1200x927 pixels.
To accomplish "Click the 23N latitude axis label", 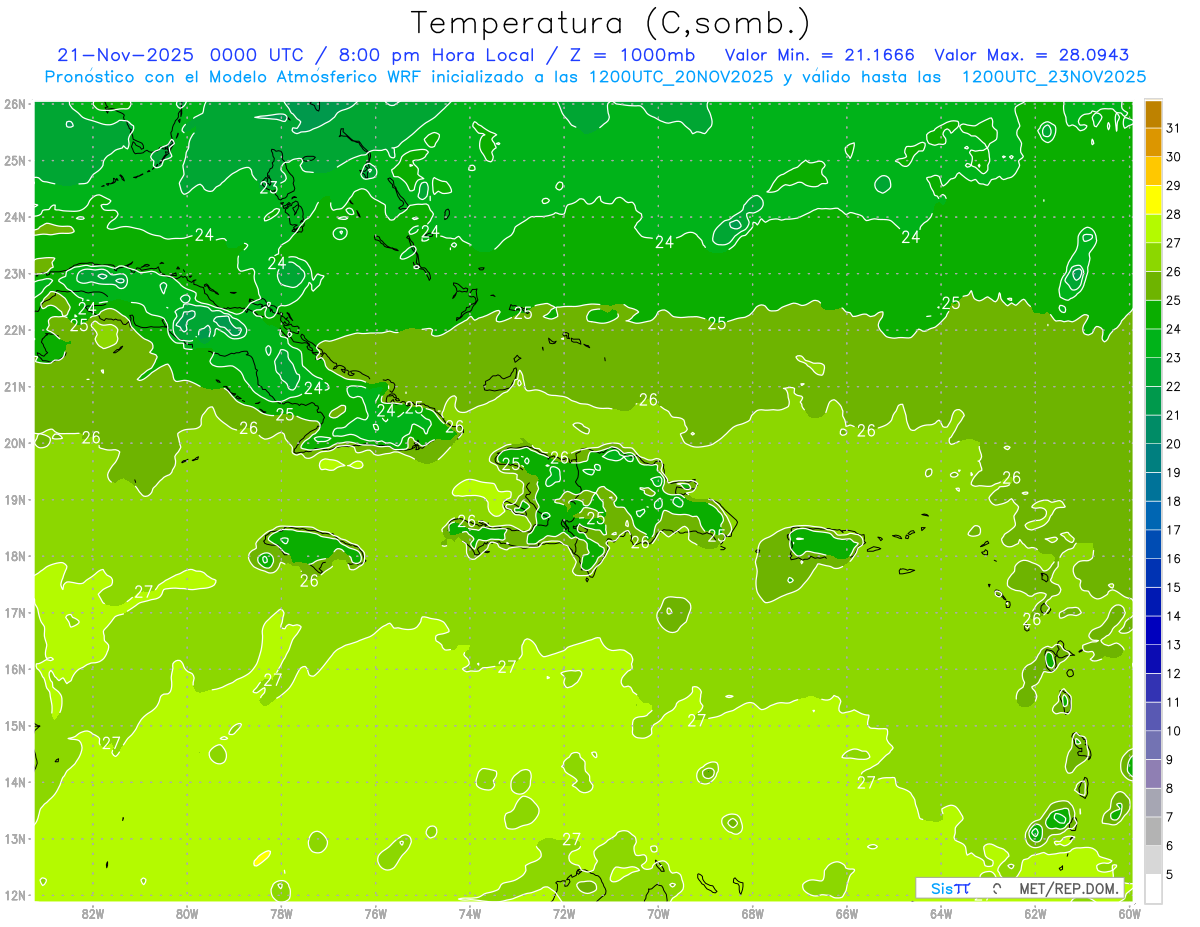I will click(x=14, y=274).
